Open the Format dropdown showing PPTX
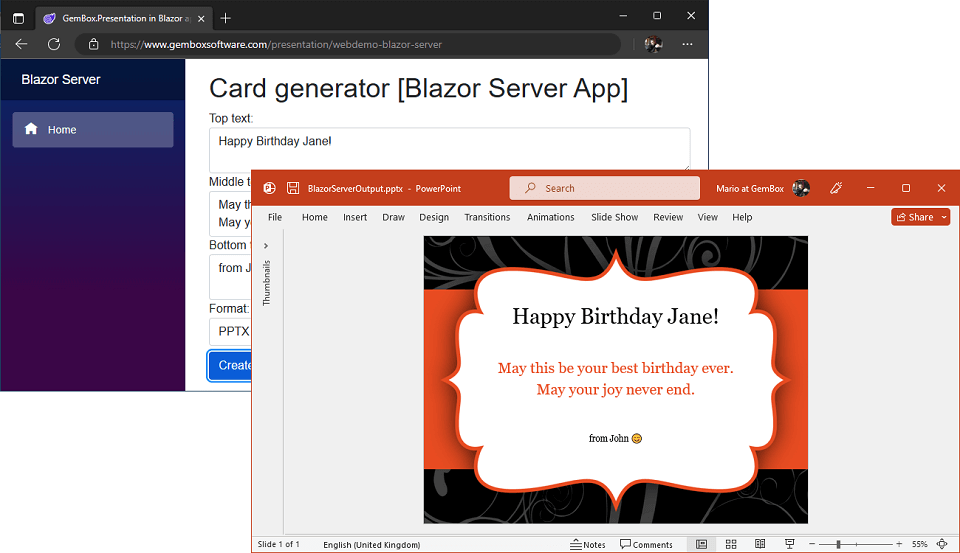The width and height of the screenshot is (960, 553). tap(230, 332)
